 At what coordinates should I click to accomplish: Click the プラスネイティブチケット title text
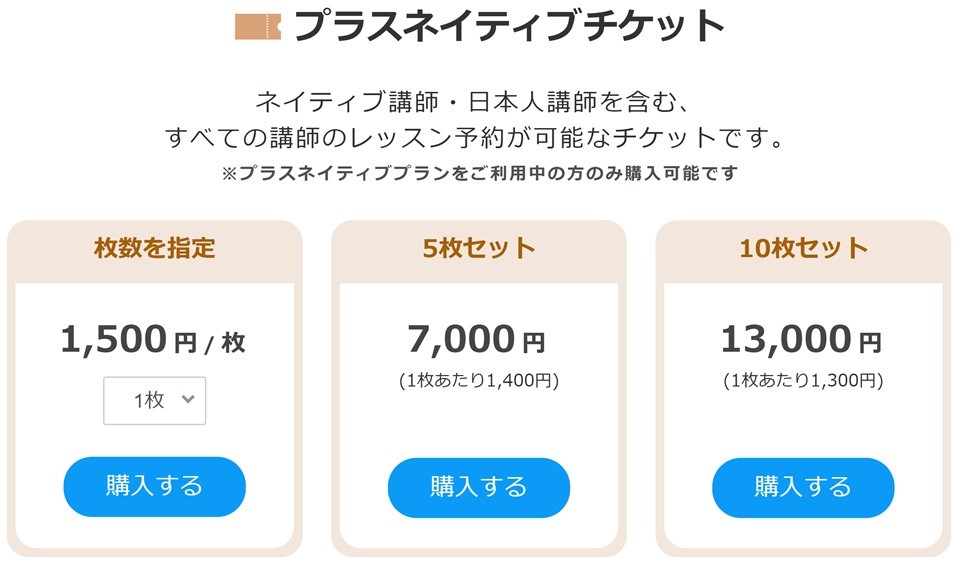click(x=508, y=26)
